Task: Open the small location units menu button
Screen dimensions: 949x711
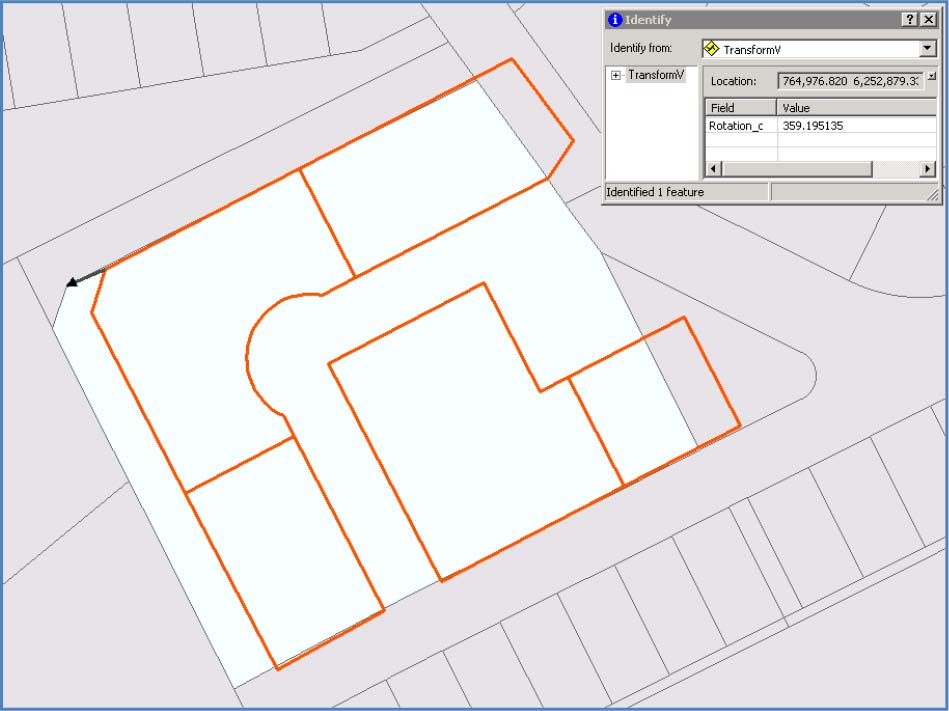Action: pos(931,76)
